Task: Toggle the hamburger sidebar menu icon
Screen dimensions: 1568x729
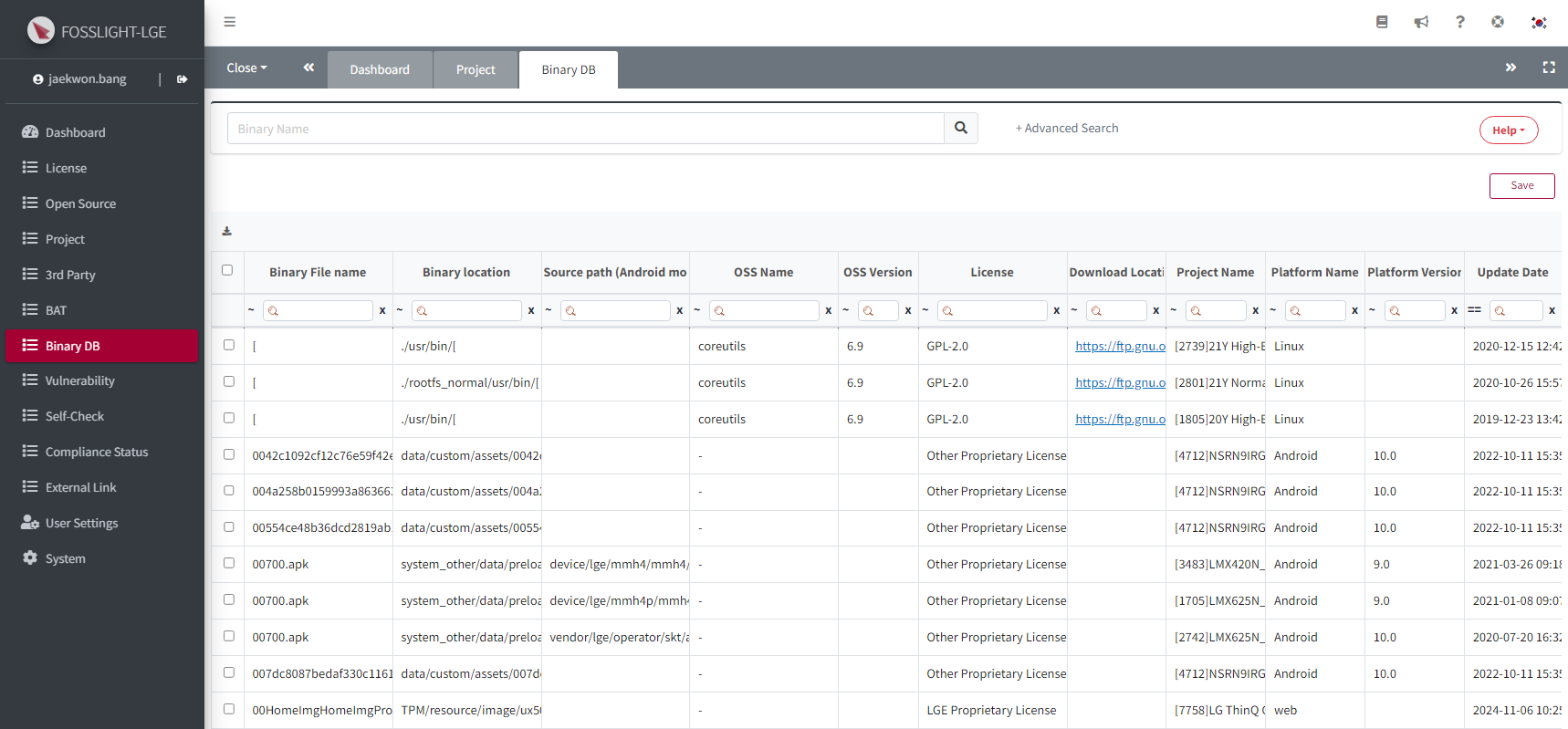Action: 230,22
